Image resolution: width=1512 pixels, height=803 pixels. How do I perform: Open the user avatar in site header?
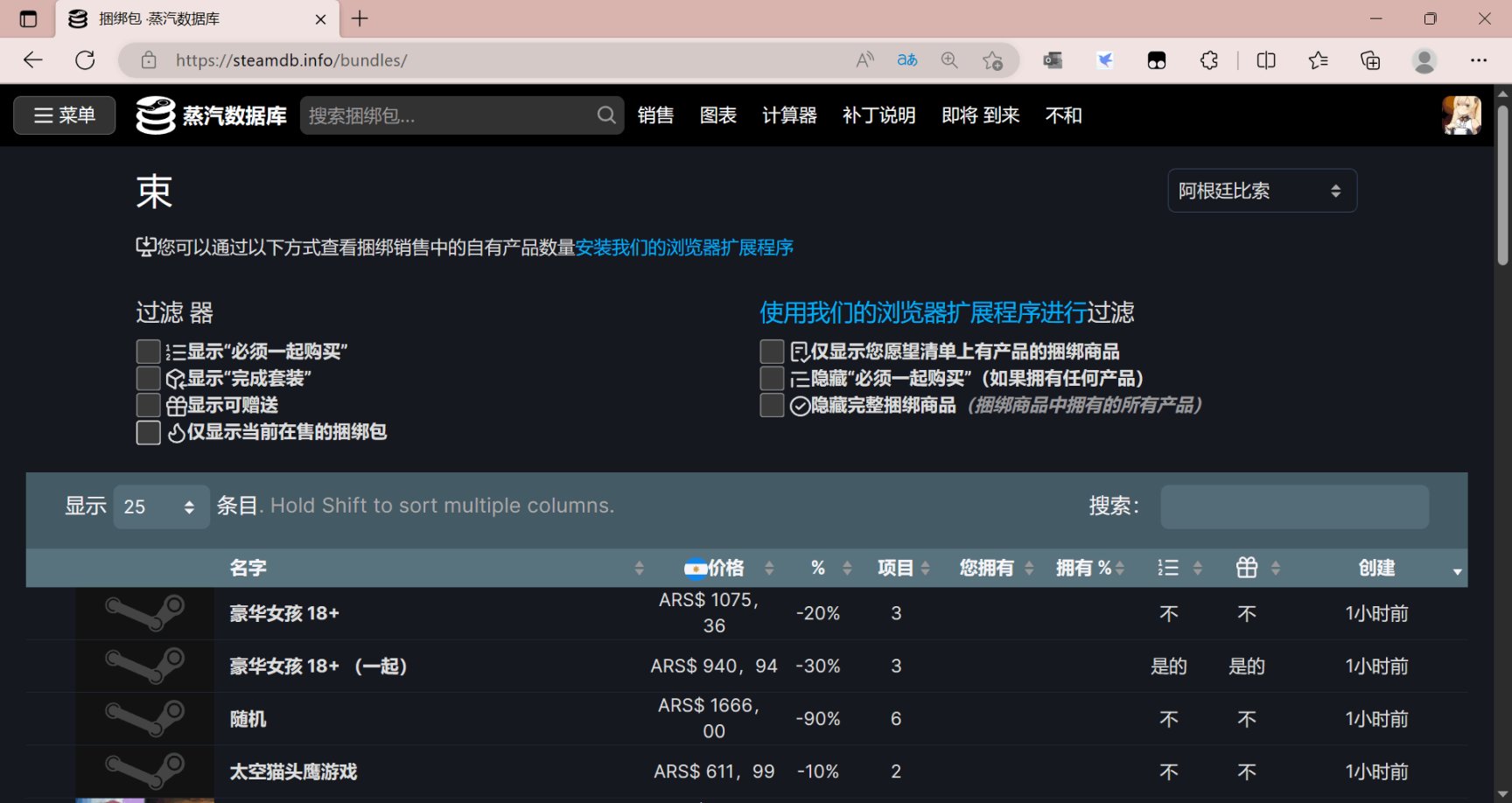tap(1461, 115)
